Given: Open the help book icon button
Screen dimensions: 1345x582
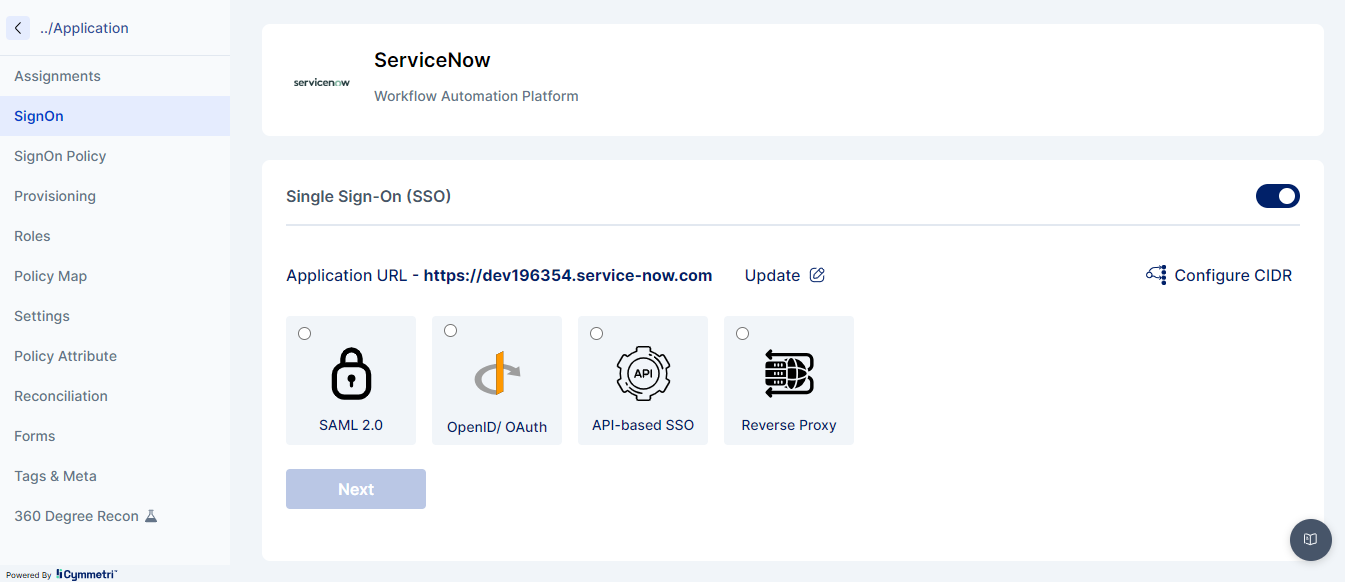Looking at the screenshot, I should (x=1310, y=540).
